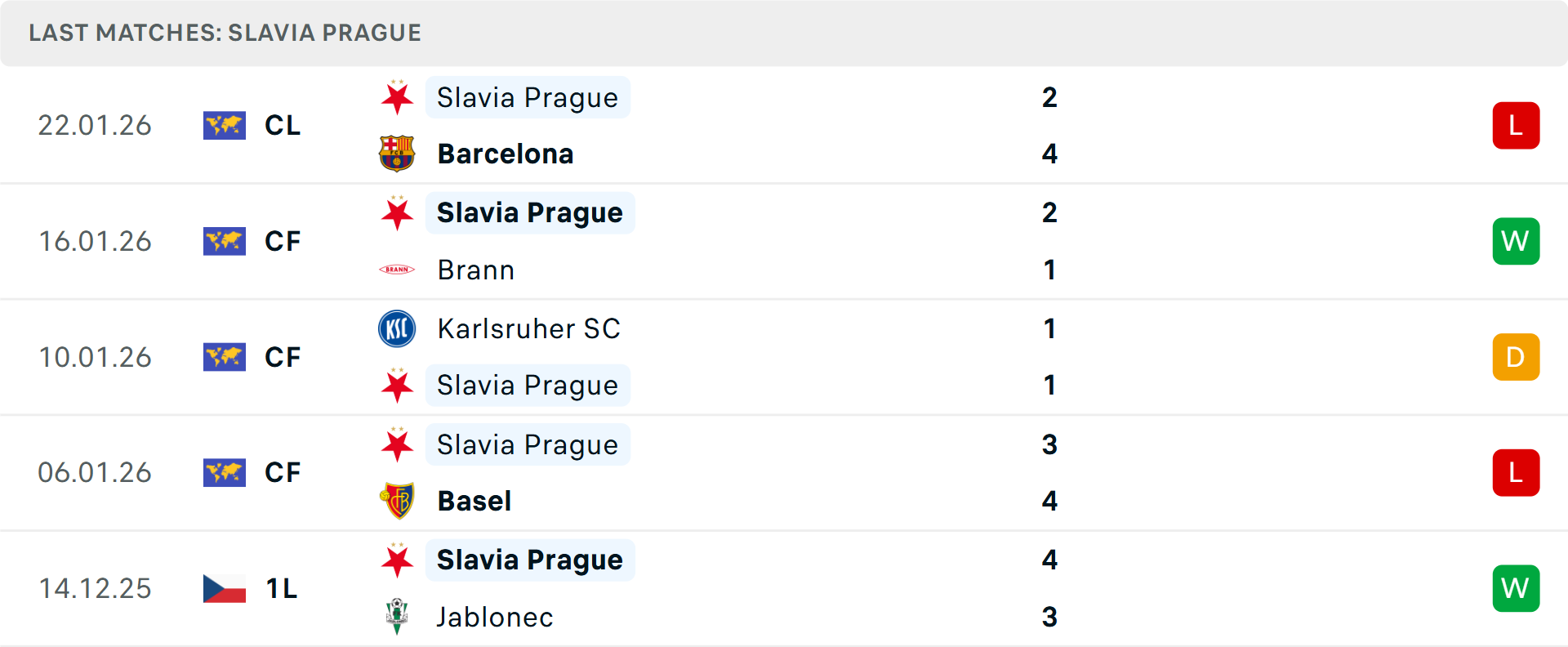Toggle the D badge on Karlsruher draw
Screen dimensions: 1568x647
click(x=1516, y=357)
